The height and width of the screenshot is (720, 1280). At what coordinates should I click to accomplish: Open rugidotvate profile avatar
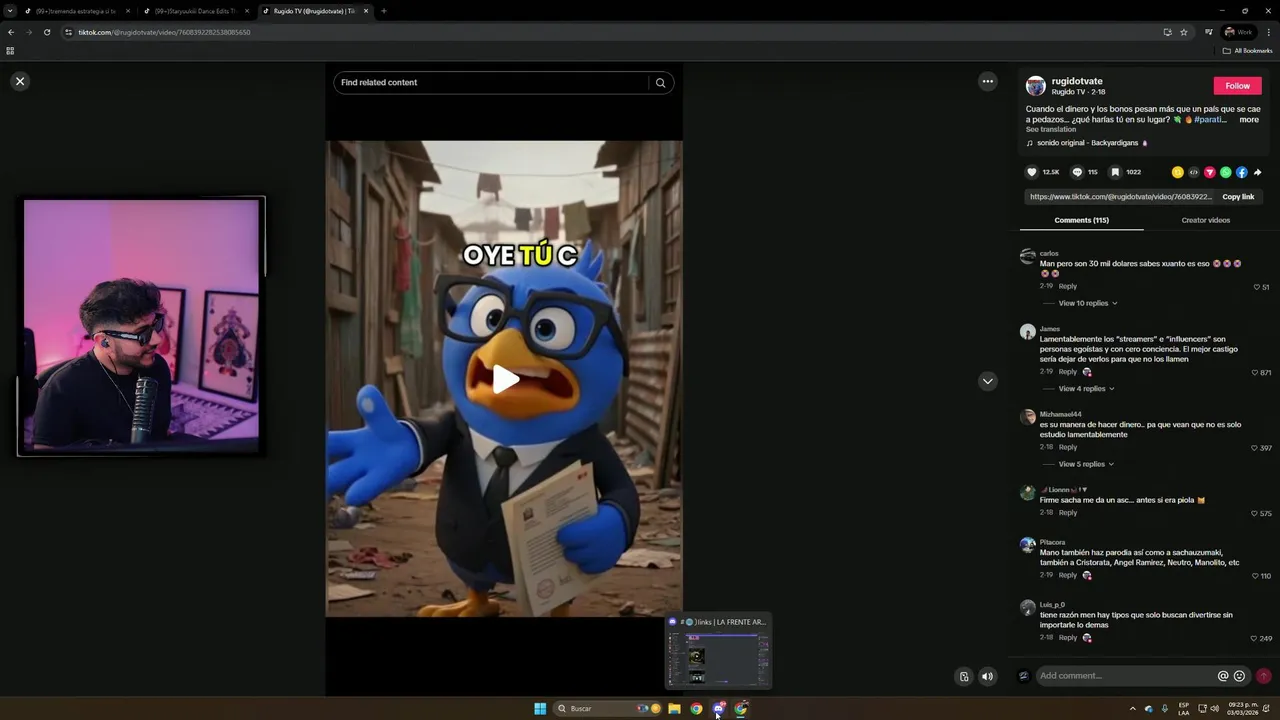point(1035,86)
